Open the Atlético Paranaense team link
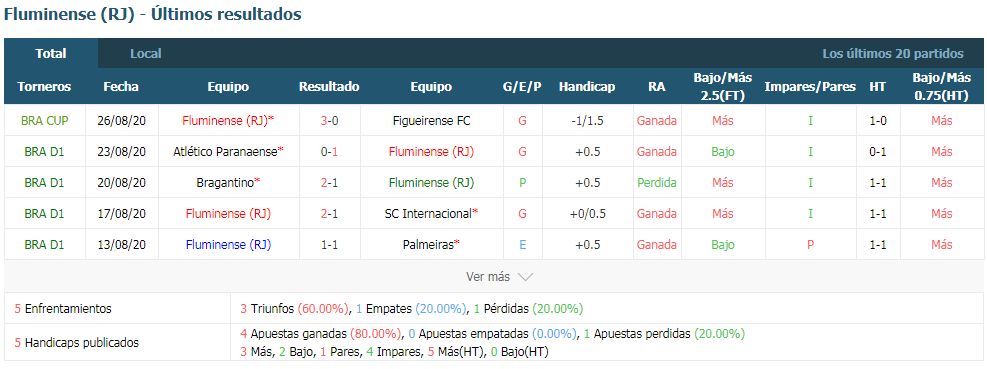The width and height of the screenshot is (987, 369). 225,152
